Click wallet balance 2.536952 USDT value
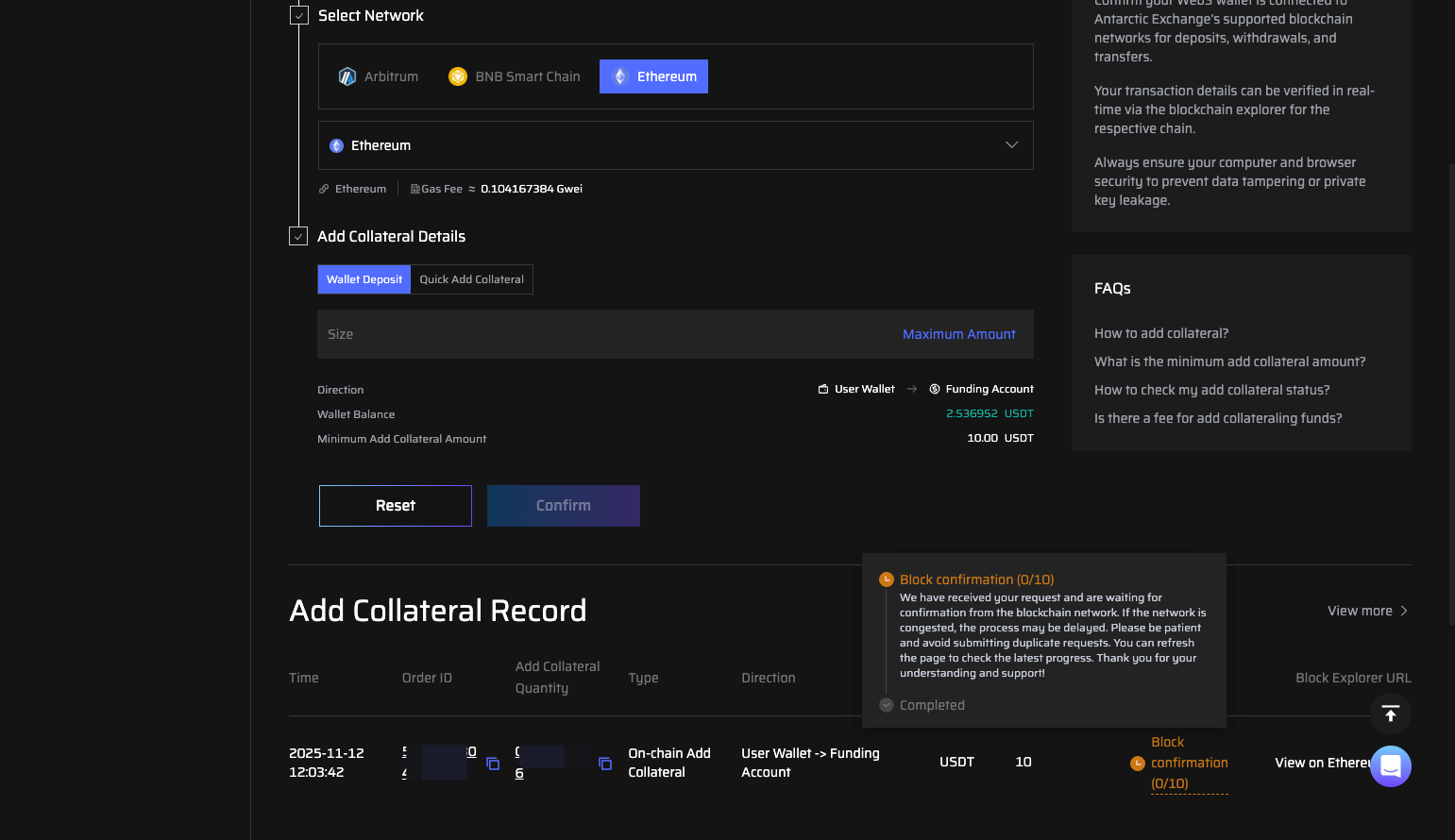Viewport: 1455px width, 840px height. [990, 413]
